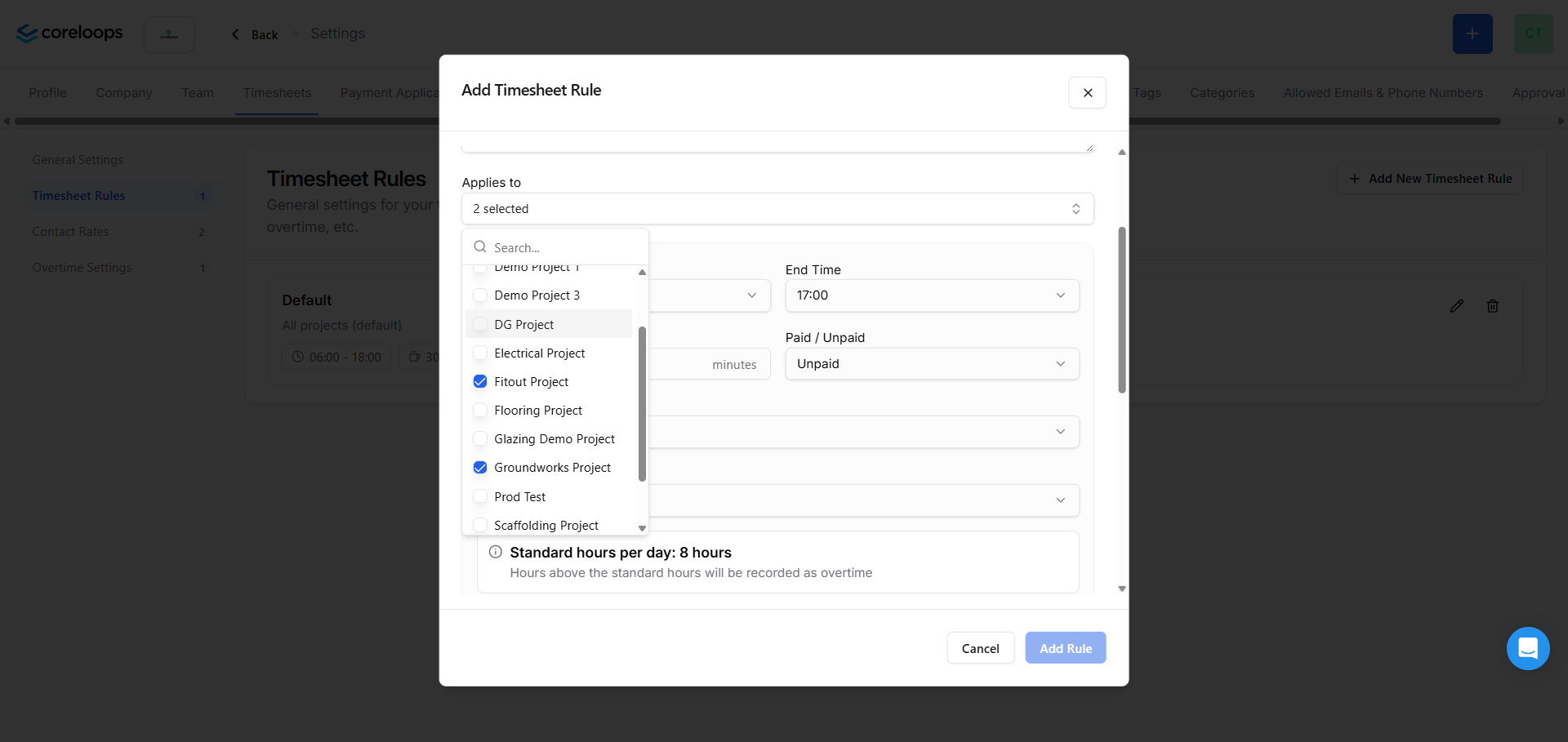Screen dimensions: 1568x742
Task: Click the minutes input field
Action: click(x=709, y=364)
